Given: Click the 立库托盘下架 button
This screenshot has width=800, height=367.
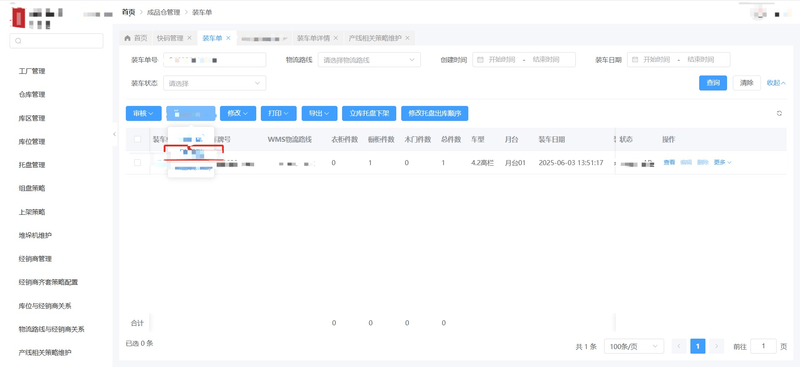Looking at the screenshot, I should (369, 113).
